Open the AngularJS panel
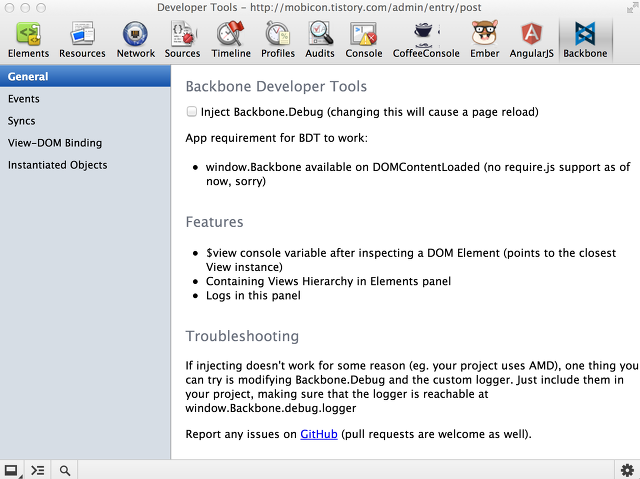The width and height of the screenshot is (640, 479). (x=531, y=40)
